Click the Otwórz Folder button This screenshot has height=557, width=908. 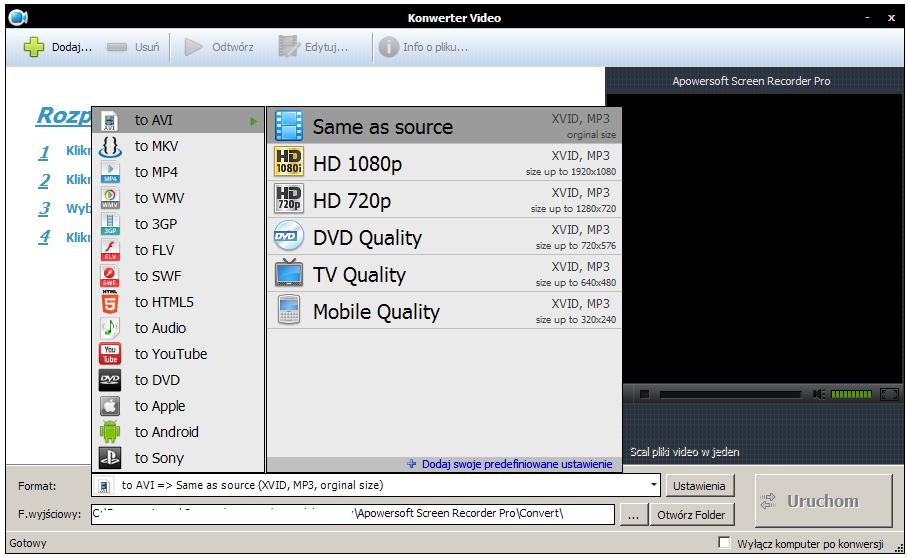click(x=691, y=515)
